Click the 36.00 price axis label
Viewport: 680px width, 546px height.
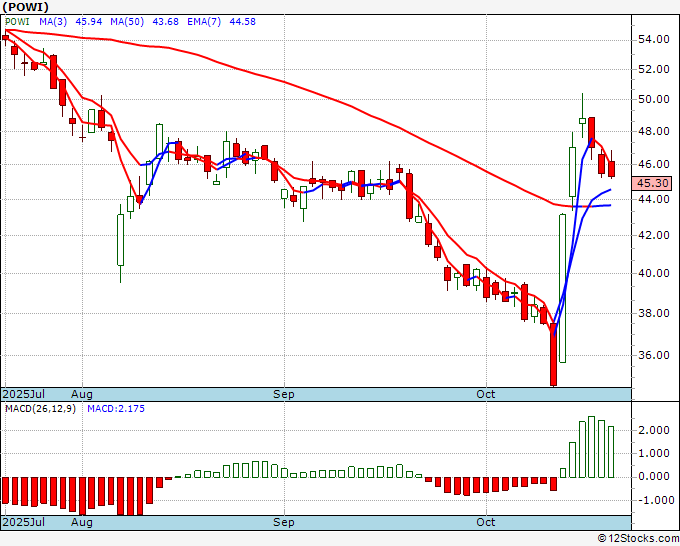coord(654,355)
